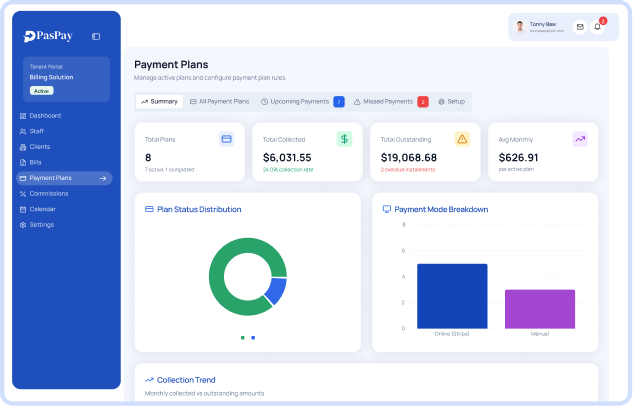633x406 pixels.
Task: Click the blue legend dot under donut
Action: [253, 338]
